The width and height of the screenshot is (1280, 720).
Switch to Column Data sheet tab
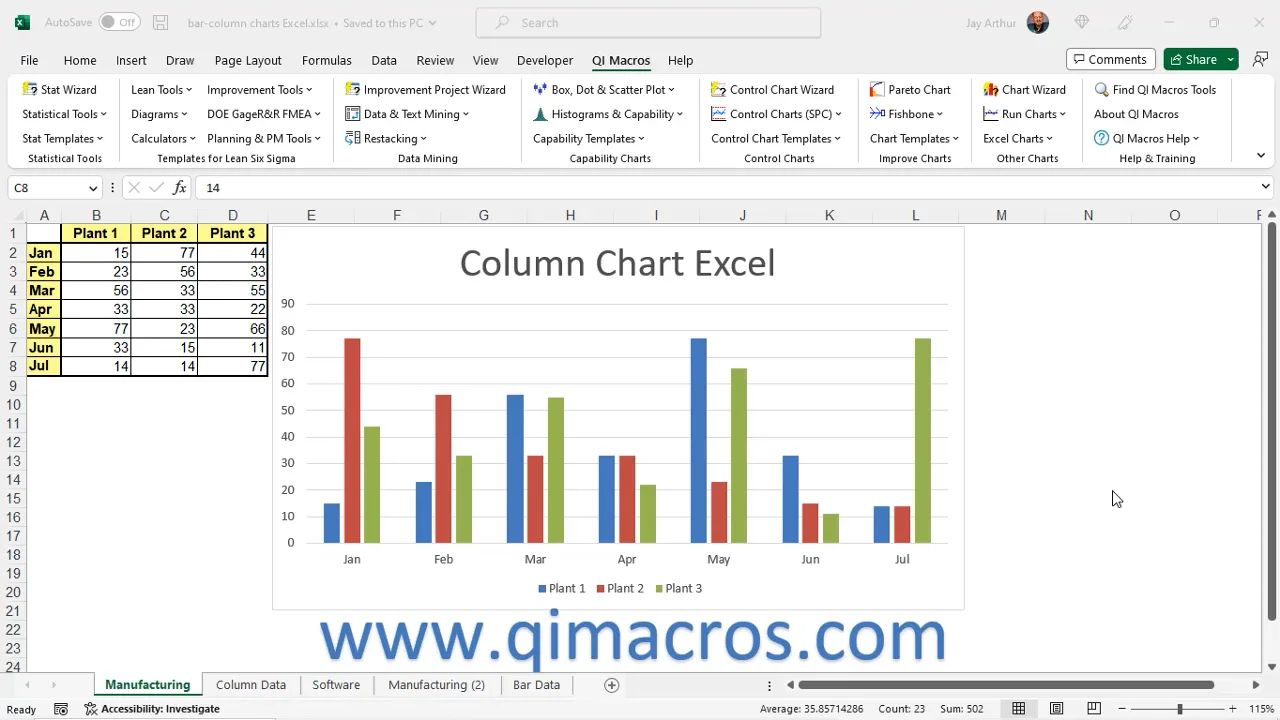(251, 685)
